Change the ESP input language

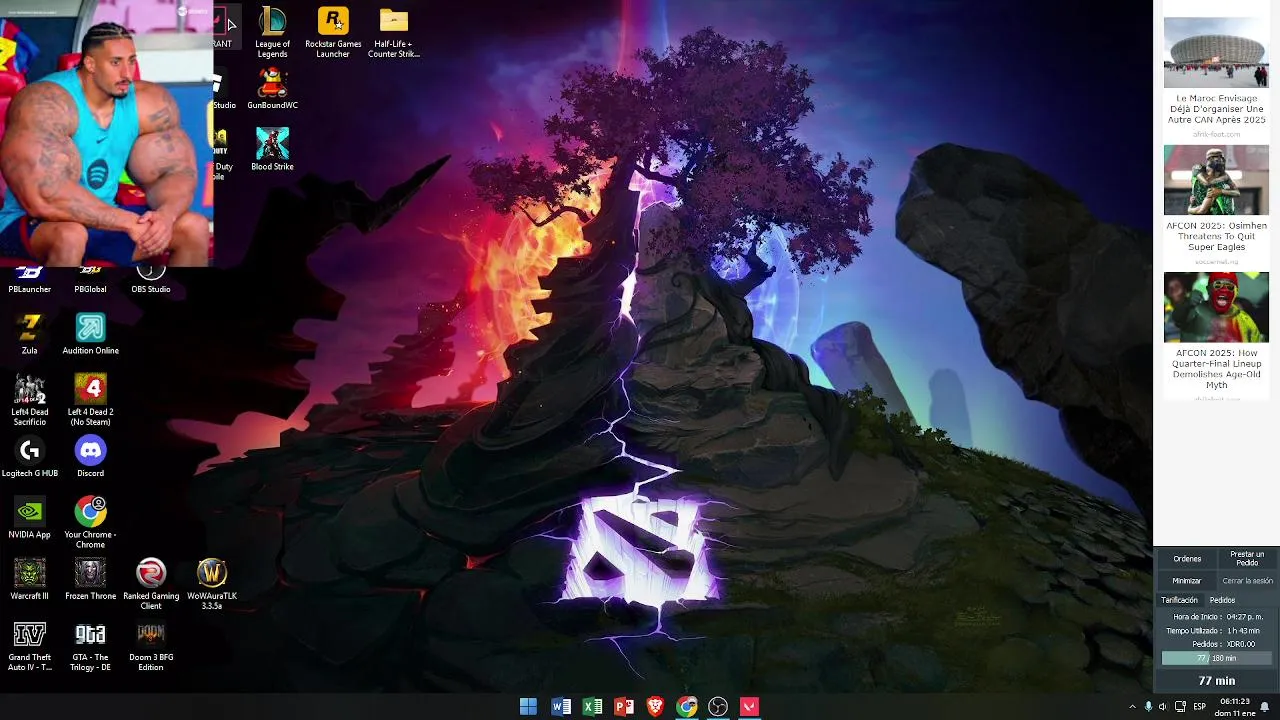tap(1200, 707)
